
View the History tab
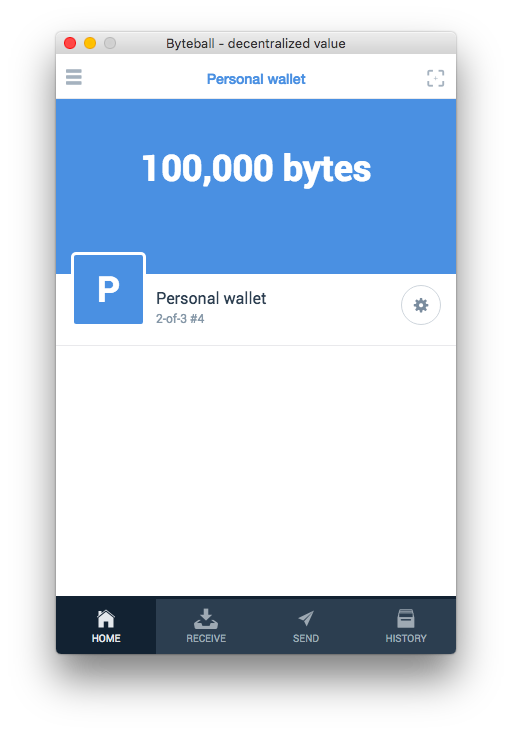point(406,626)
